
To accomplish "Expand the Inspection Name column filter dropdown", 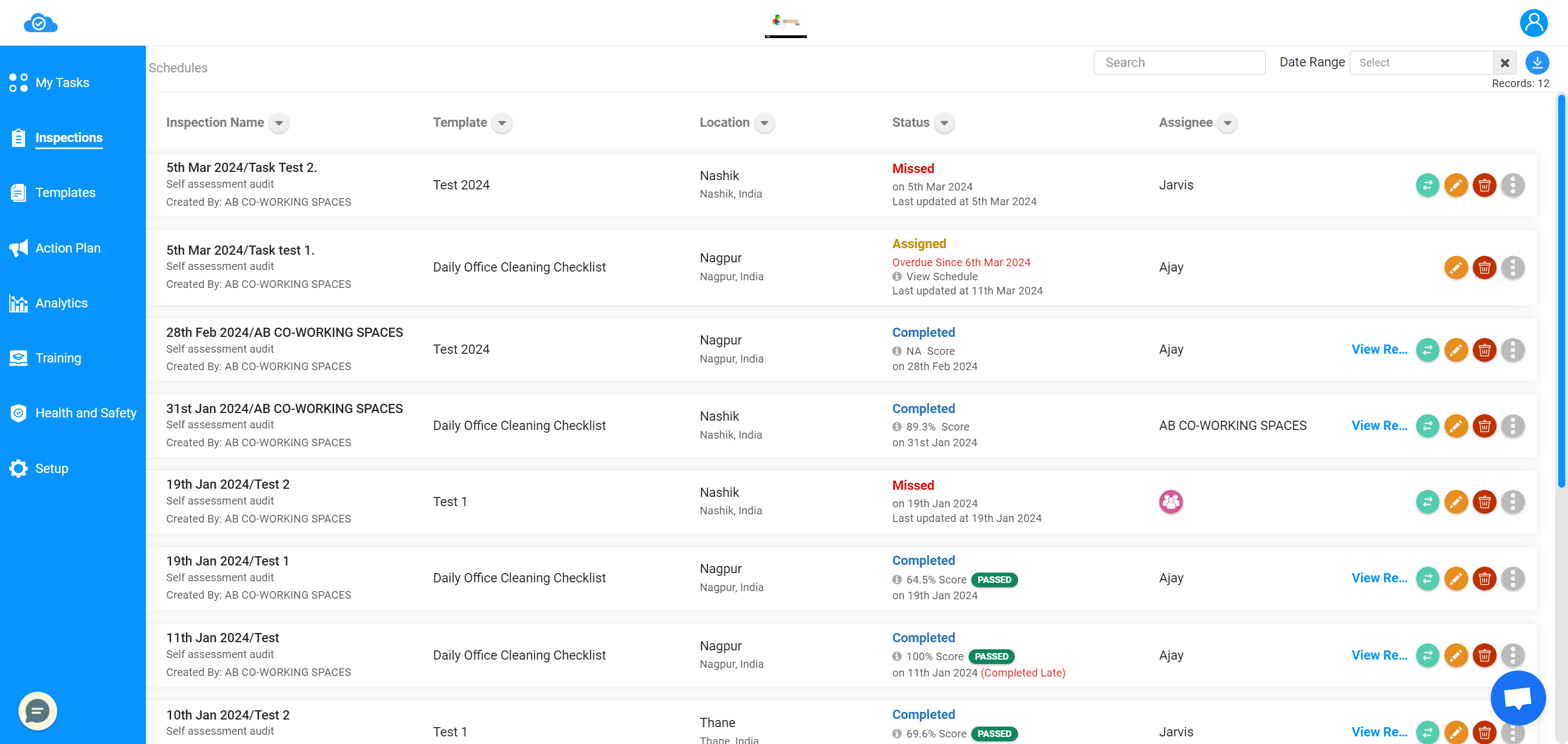I will (x=279, y=123).
